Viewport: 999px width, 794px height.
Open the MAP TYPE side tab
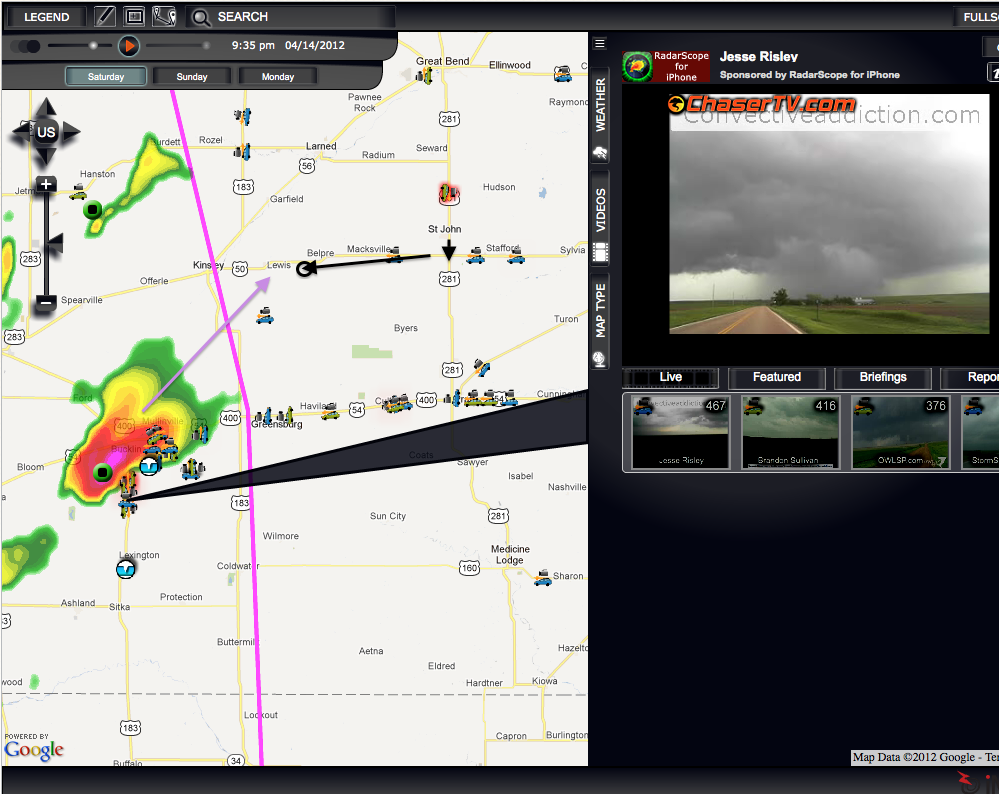tap(600, 321)
